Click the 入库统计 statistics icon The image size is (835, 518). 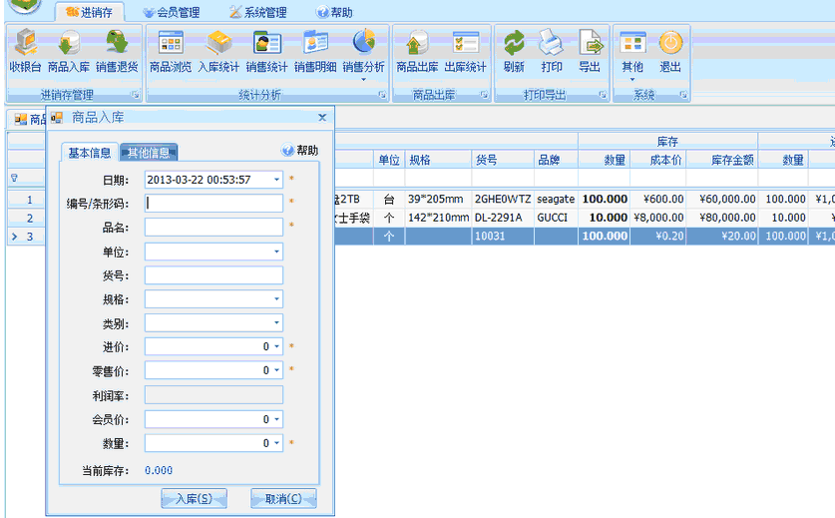coord(218,50)
